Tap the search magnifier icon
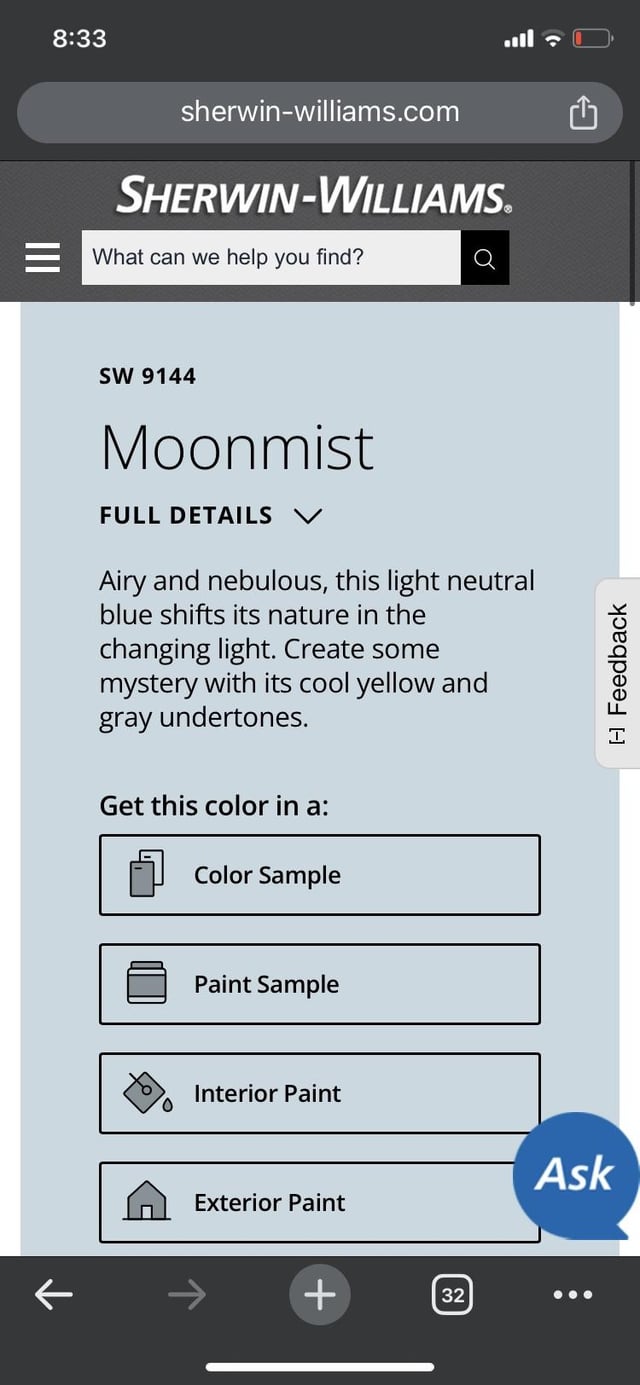The width and height of the screenshot is (640, 1385). coord(485,257)
